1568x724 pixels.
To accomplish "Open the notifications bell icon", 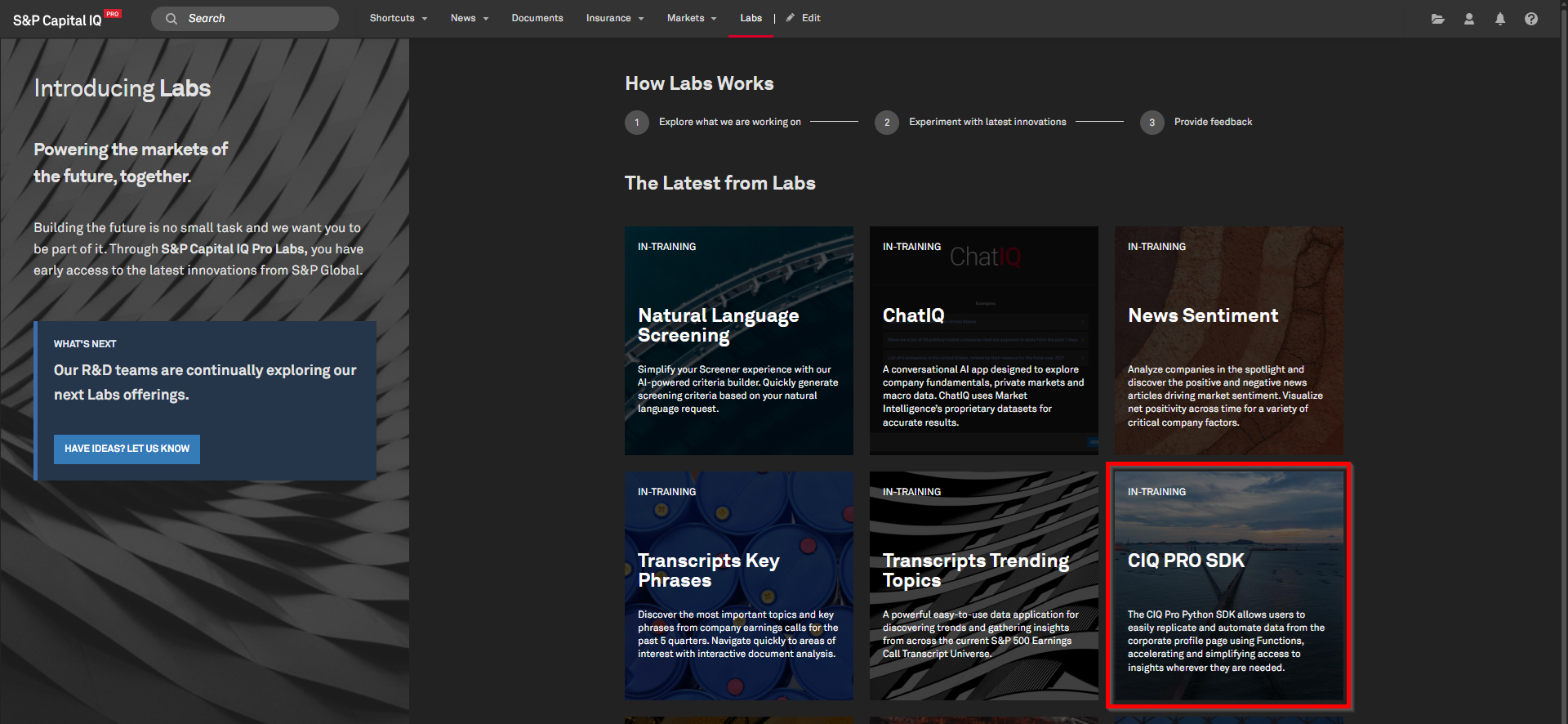I will coord(1500,19).
